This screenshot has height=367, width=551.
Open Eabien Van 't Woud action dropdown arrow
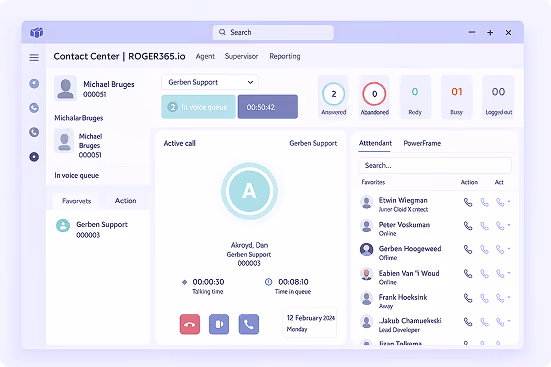pos(509,272)
